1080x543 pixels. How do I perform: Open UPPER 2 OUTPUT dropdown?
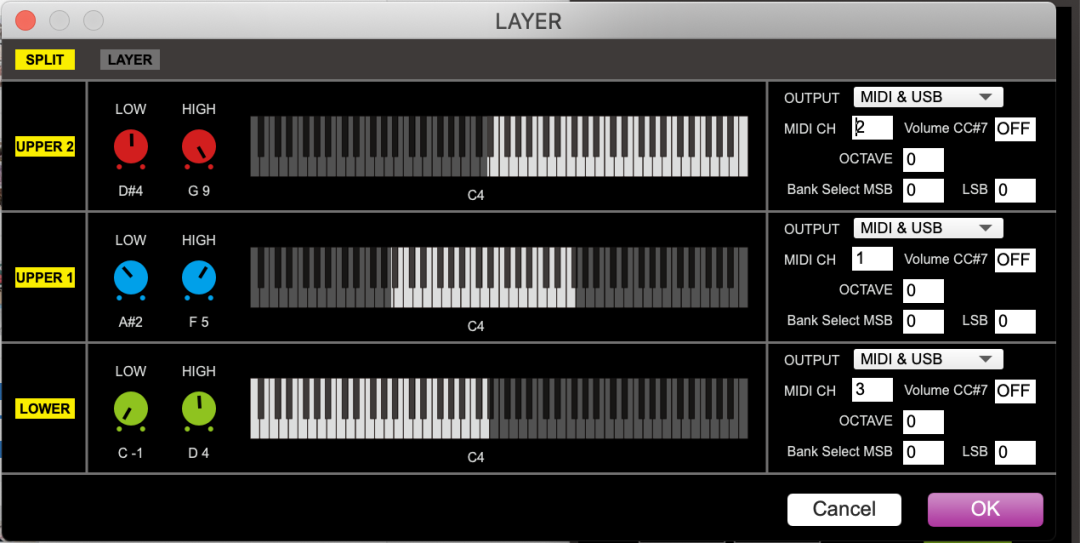coord(928,97)
